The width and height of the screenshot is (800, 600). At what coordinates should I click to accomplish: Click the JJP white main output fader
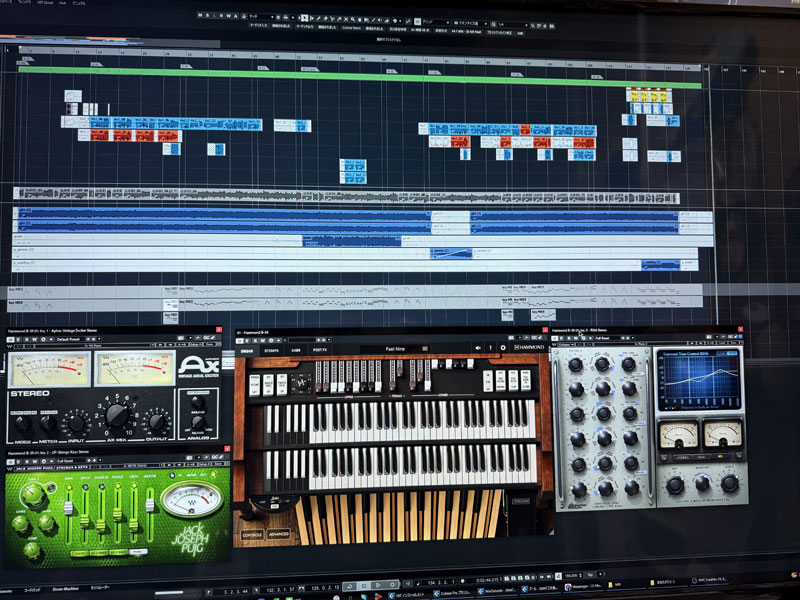[150, 505]
